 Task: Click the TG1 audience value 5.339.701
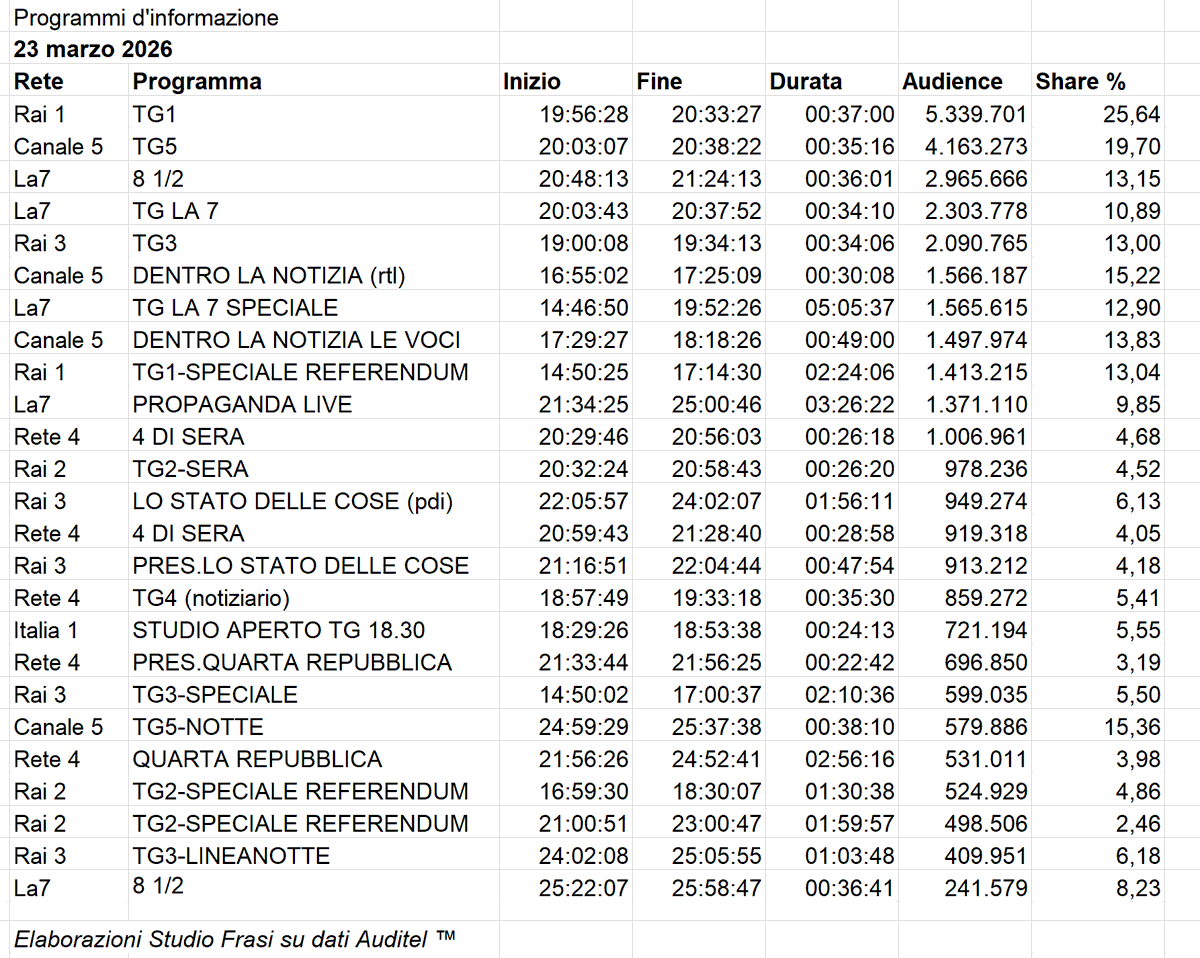976,114
